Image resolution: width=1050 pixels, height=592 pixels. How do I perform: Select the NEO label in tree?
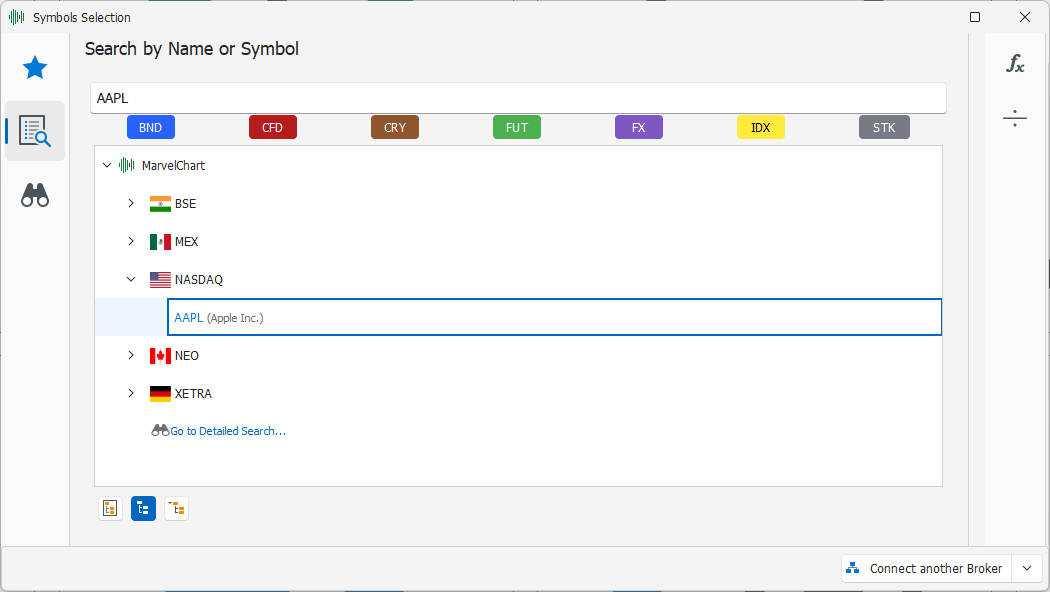click(187, 356)
